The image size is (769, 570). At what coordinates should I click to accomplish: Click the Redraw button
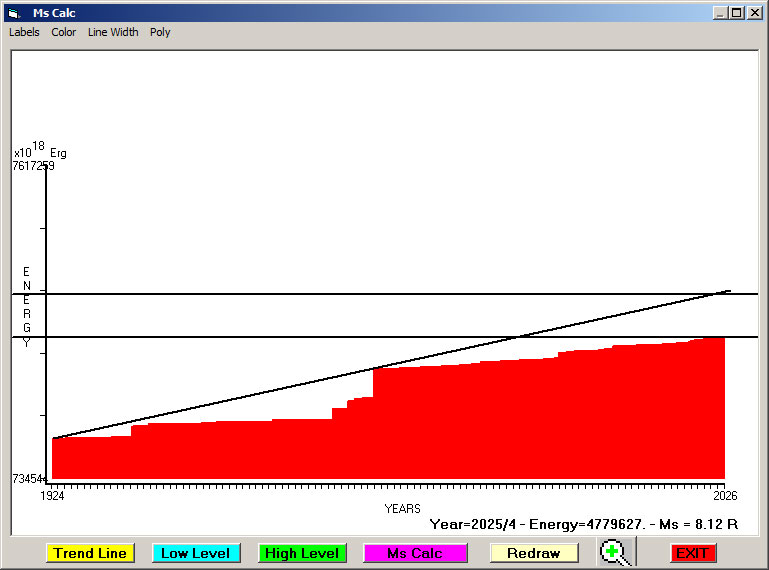point(534,553)
